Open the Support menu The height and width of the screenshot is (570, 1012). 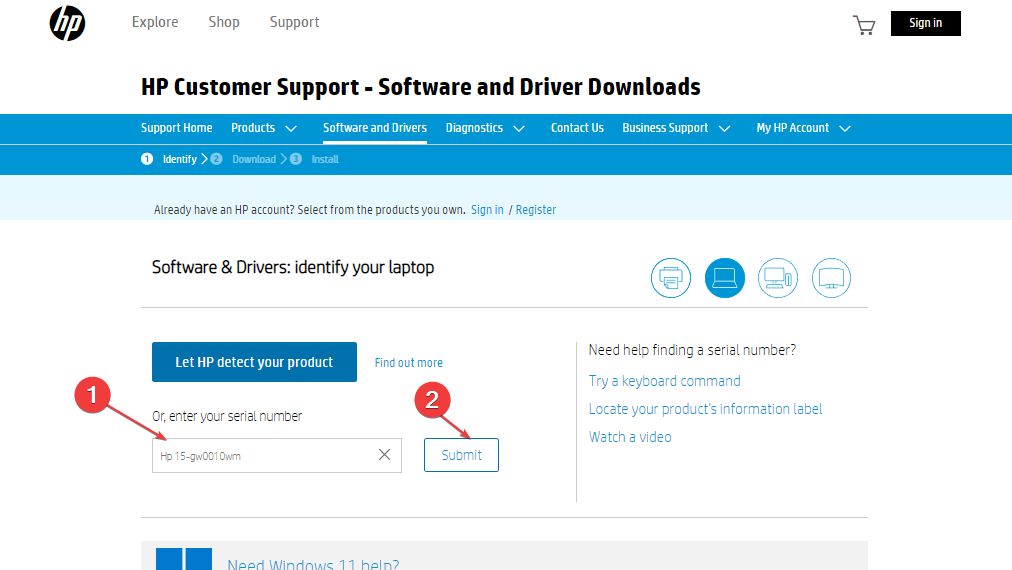(294, 23)
